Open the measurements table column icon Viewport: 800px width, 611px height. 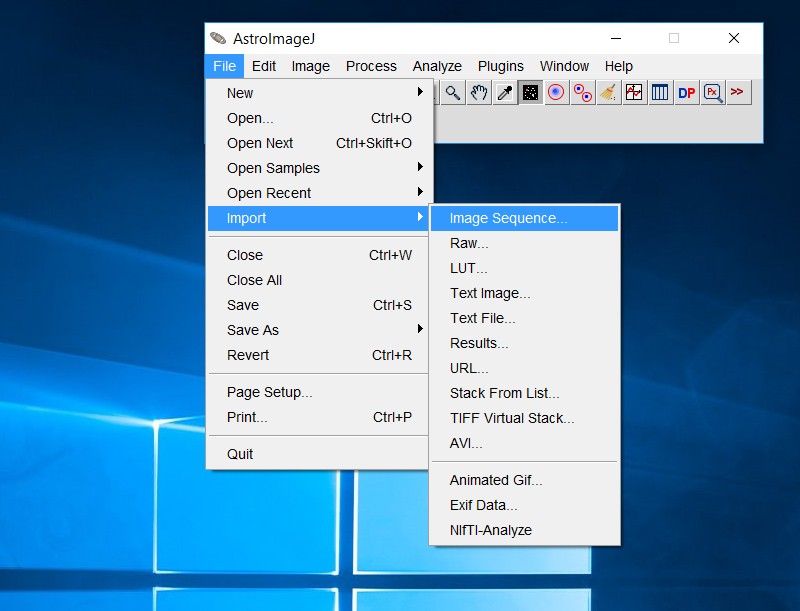660,93
